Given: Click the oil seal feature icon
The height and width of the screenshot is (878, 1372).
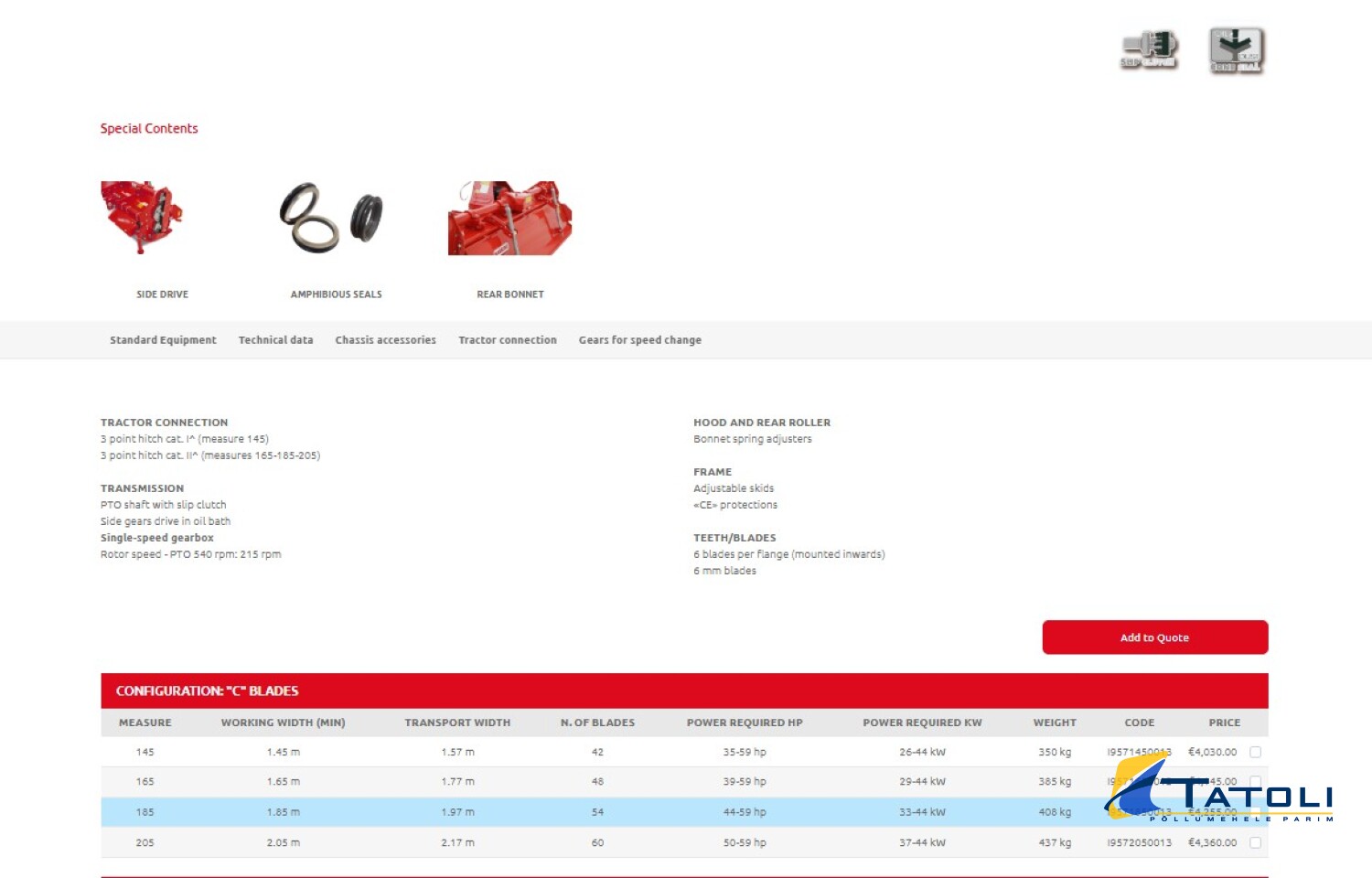Looking at the screenshot, I should pos(1236,49).
